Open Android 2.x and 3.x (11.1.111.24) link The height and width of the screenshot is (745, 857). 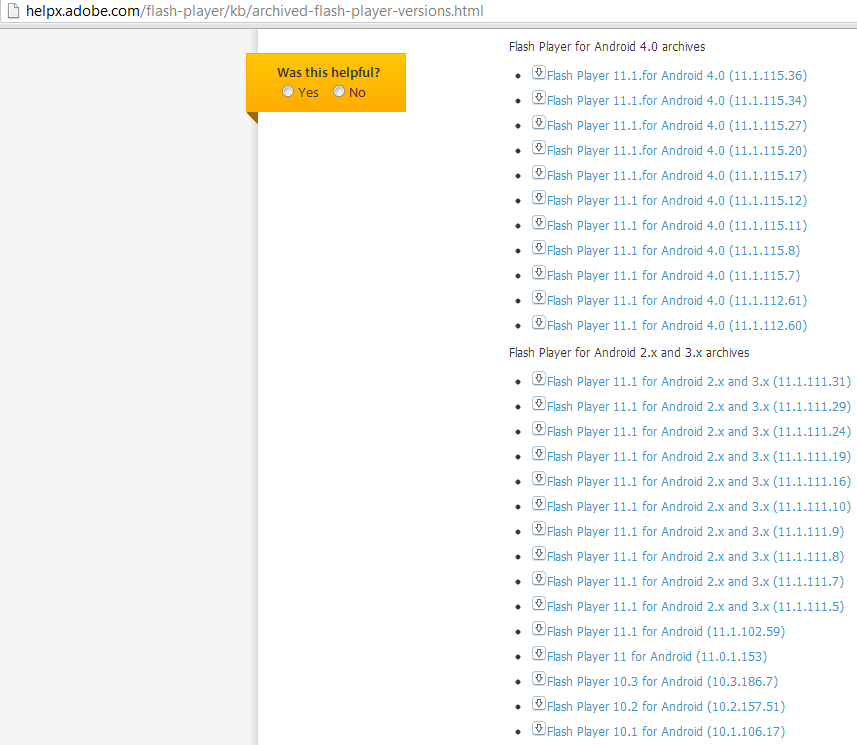pyautogui.click(x=699, y=432)
